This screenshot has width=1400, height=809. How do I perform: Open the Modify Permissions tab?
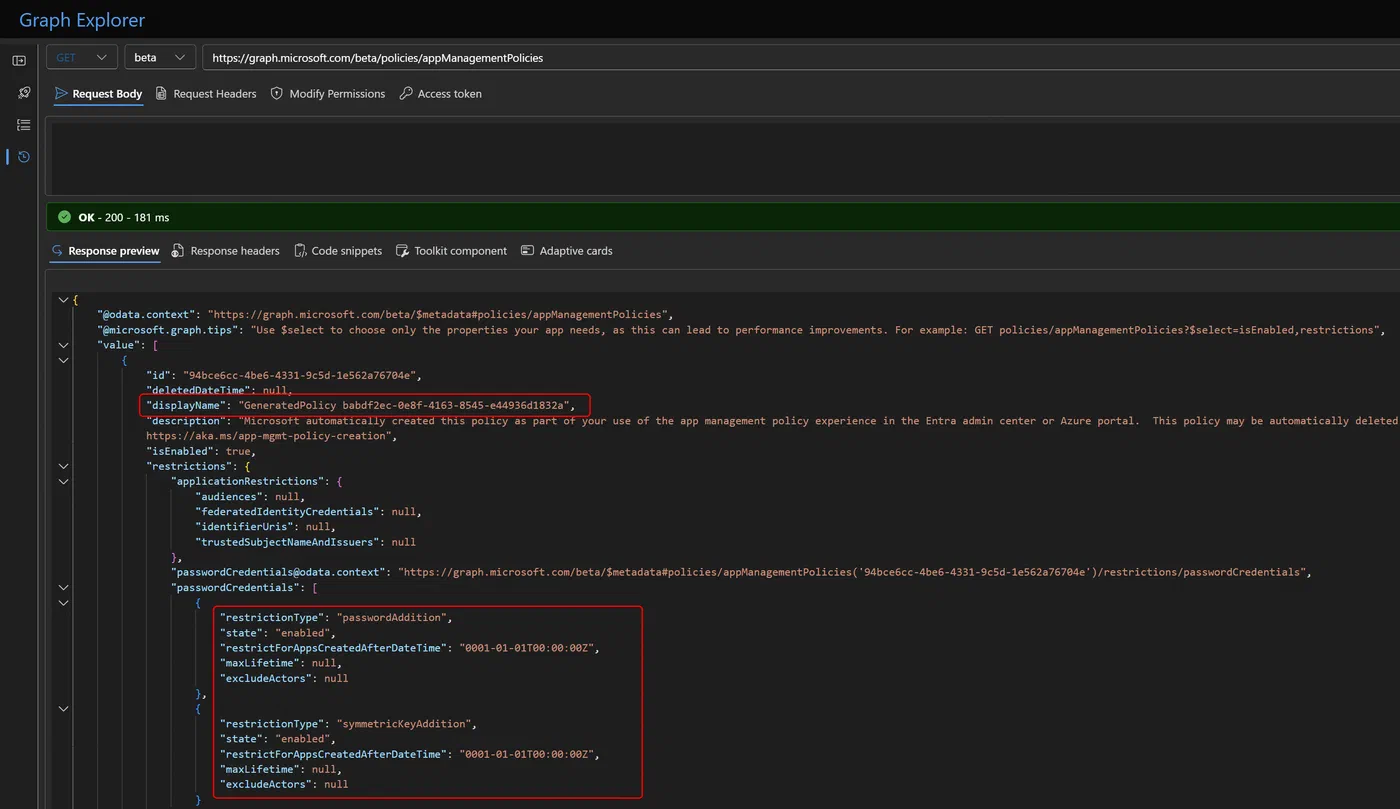tap(327, 93)
